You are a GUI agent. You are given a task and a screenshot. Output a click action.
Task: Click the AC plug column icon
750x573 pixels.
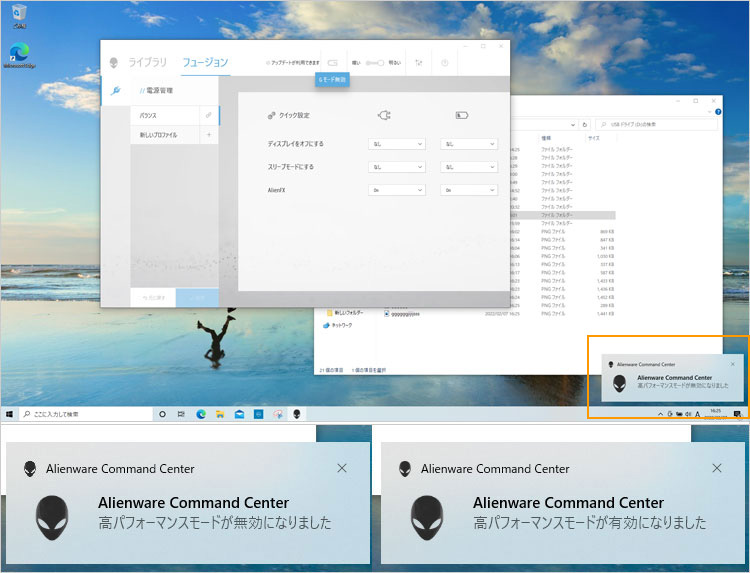tap(384, 115)
